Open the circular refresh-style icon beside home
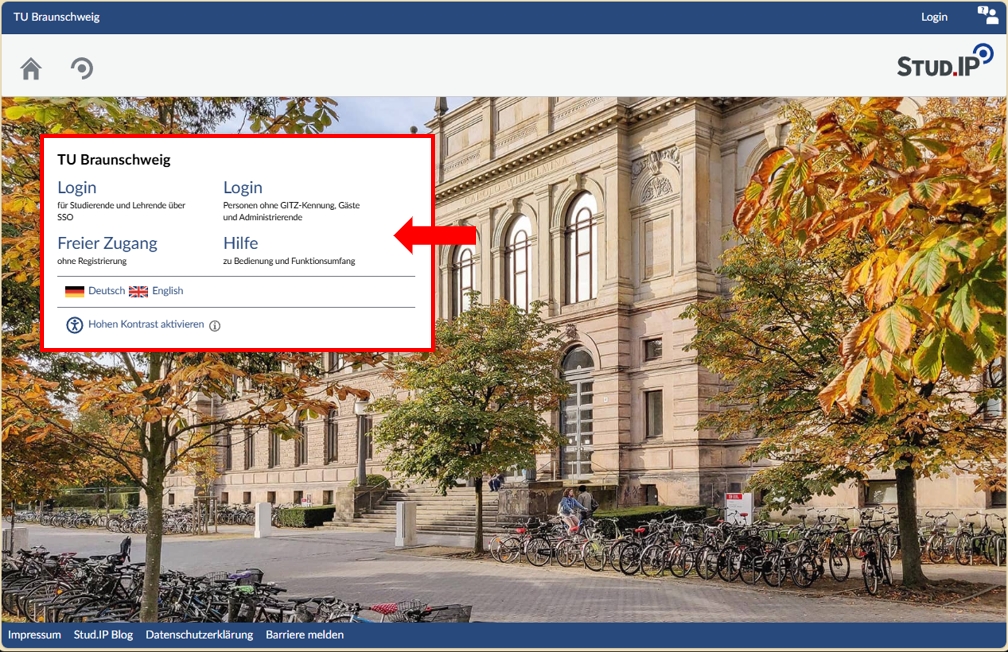 tap(82, 68)
